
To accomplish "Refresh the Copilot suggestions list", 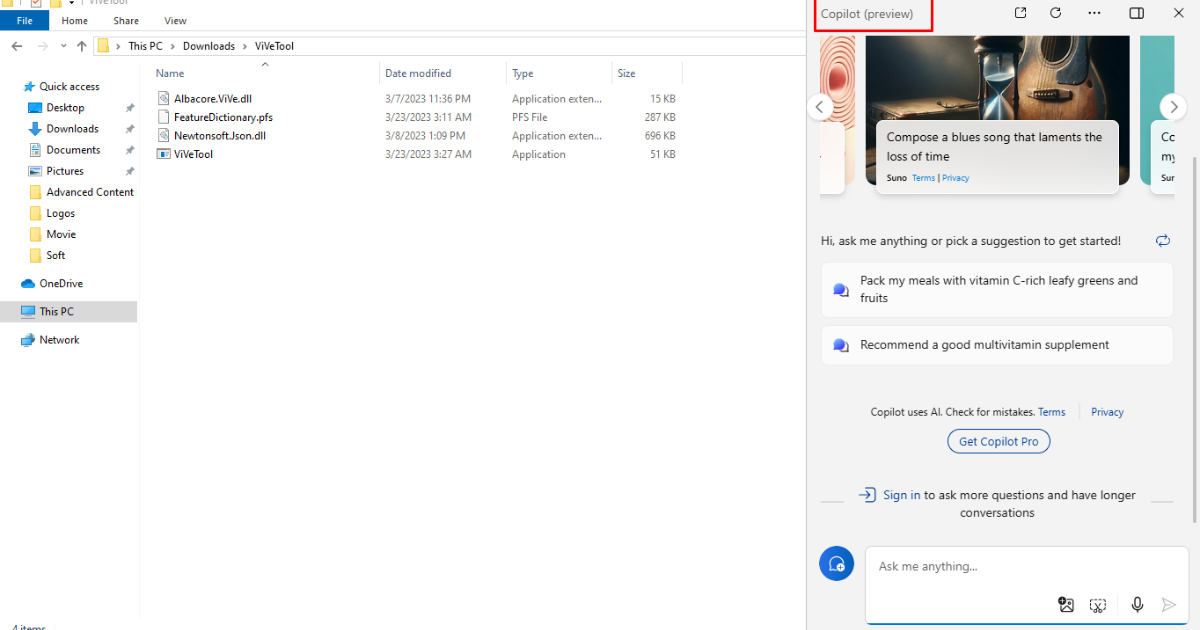I will 1162,240.
